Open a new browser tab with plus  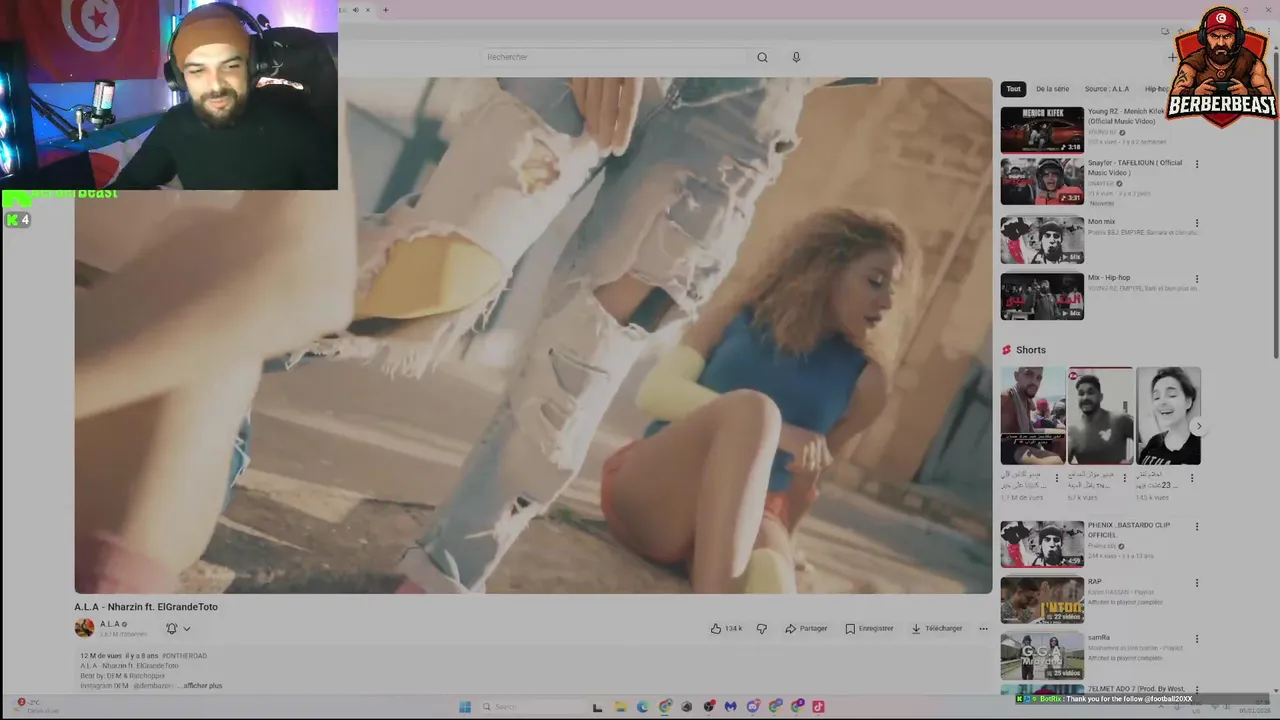coord(385,10)
